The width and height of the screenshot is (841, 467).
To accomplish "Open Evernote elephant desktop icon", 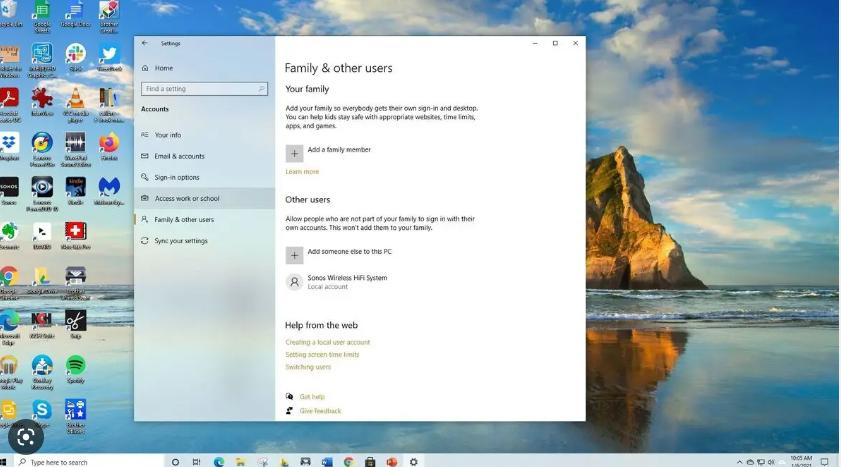I will pyautogui.click(x=9, y=236).
